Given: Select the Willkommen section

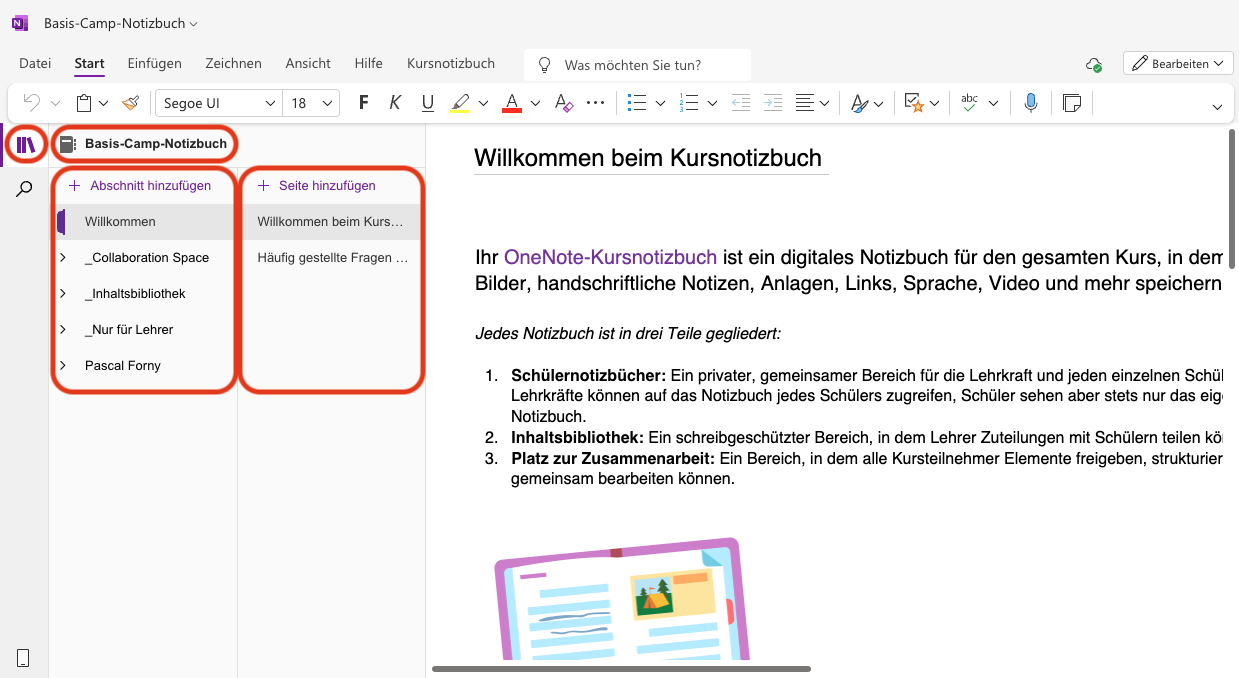Looking at the screenshot, I should pos(145,221).
